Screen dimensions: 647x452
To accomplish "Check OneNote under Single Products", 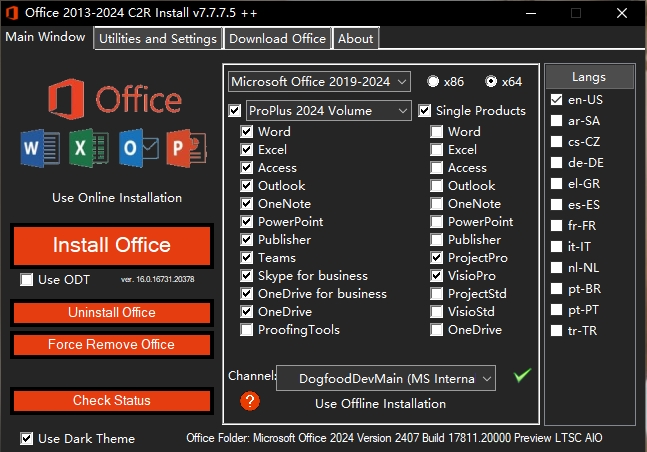I will tap(437, 204).
